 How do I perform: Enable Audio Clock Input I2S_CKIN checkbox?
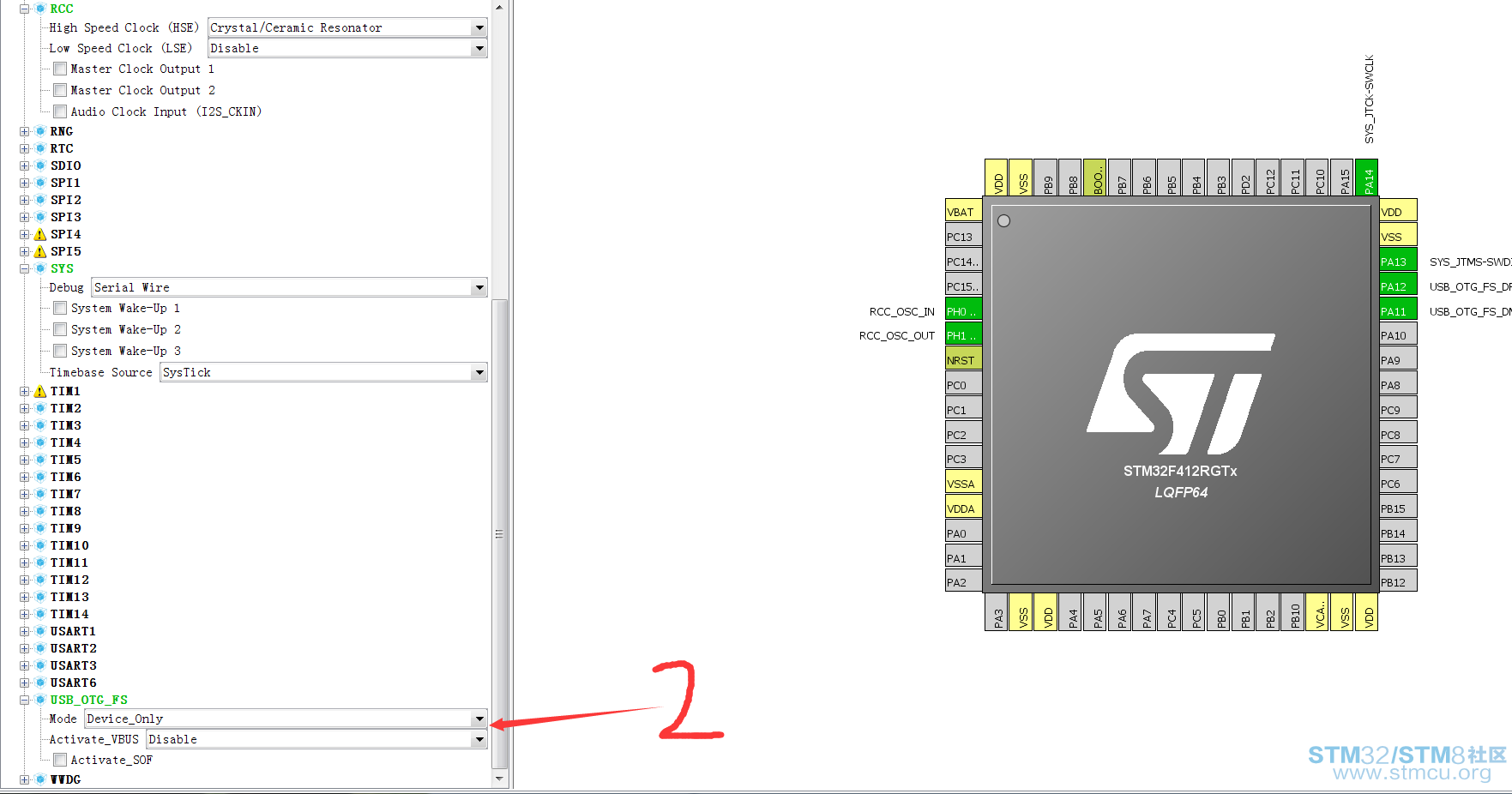pos(60,111)
